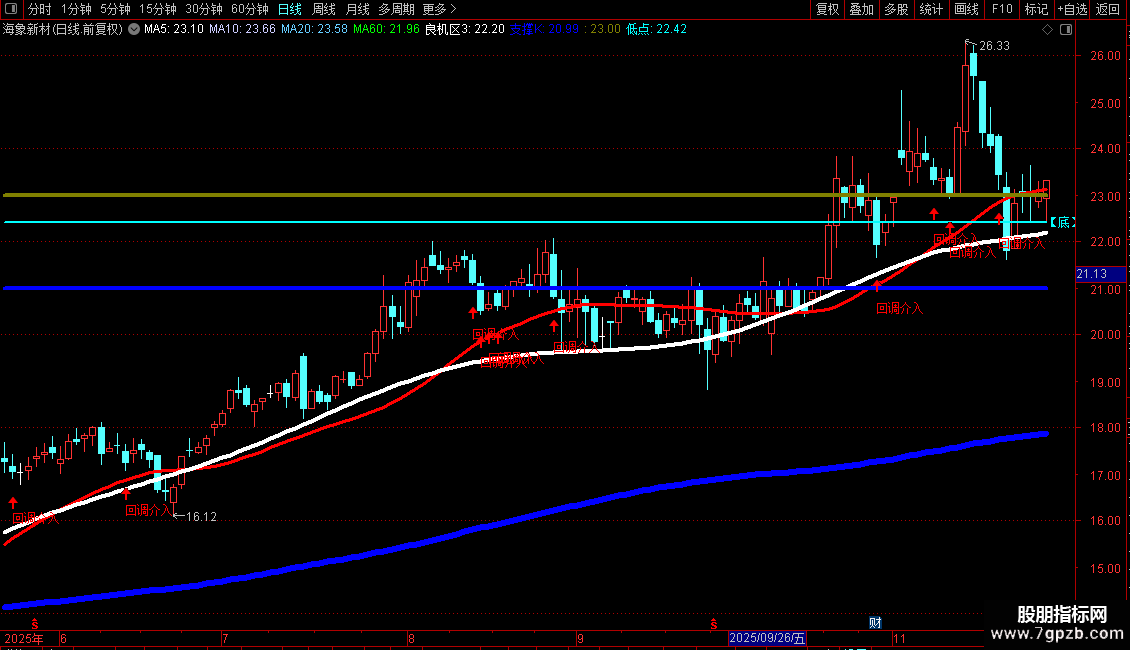Image resolution: width=1130 pixels, height=650 pixels.
Task: Open the 多股 multi-stock view
Action: tap(896, 9)
